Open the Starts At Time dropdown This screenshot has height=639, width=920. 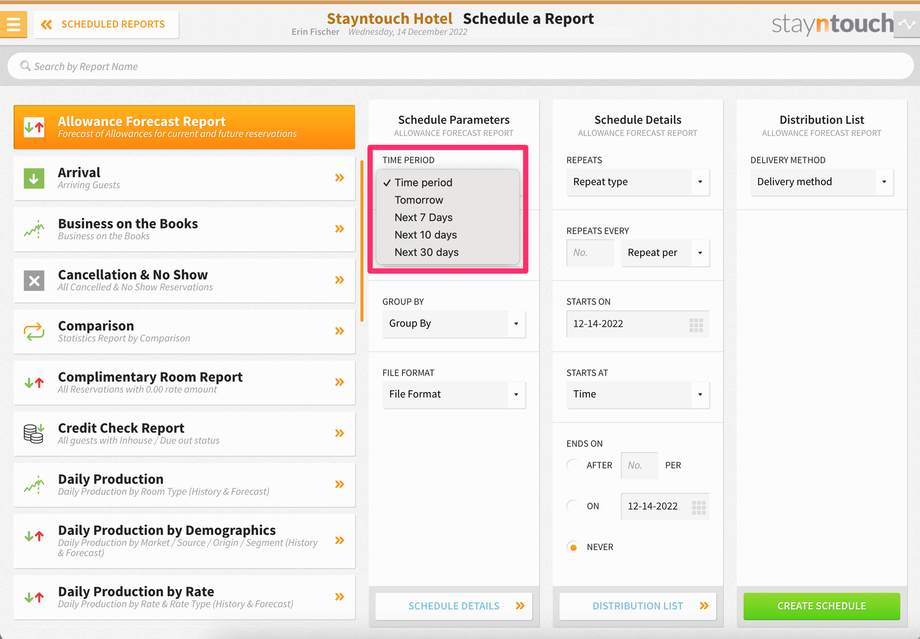tap(638, 394)
